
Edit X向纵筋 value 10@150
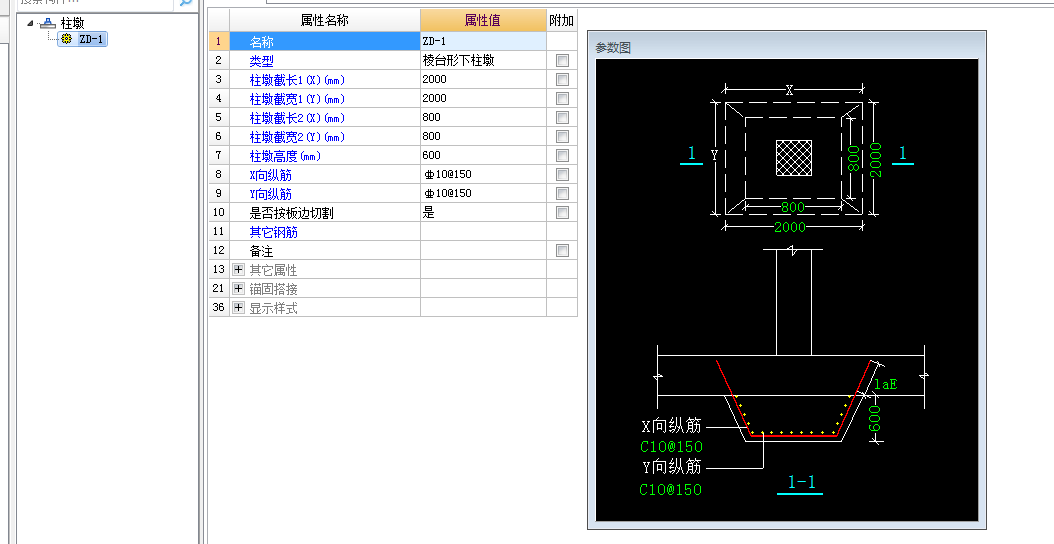(483, 174)
